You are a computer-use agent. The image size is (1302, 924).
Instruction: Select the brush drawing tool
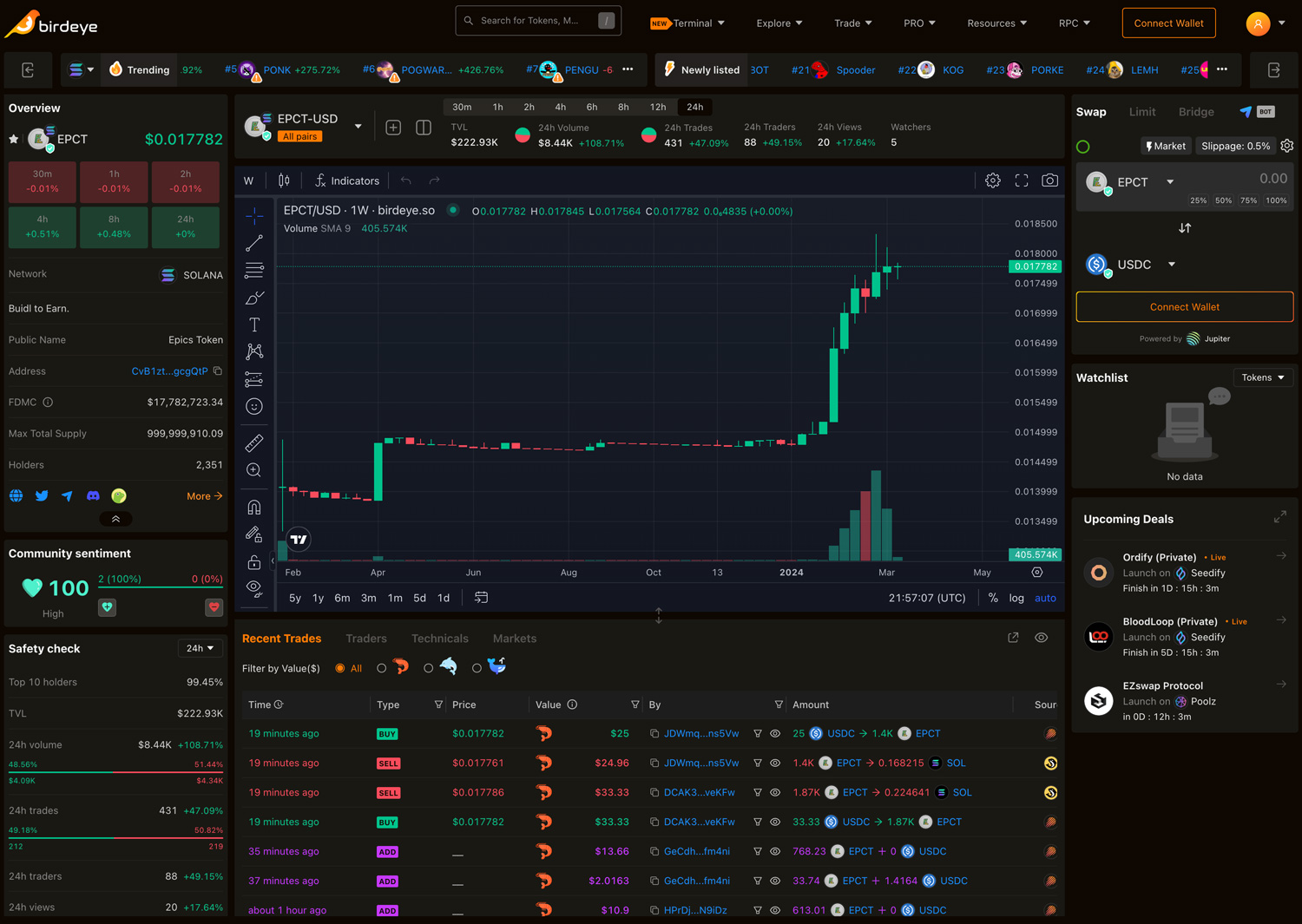click(x=253, y=298)
